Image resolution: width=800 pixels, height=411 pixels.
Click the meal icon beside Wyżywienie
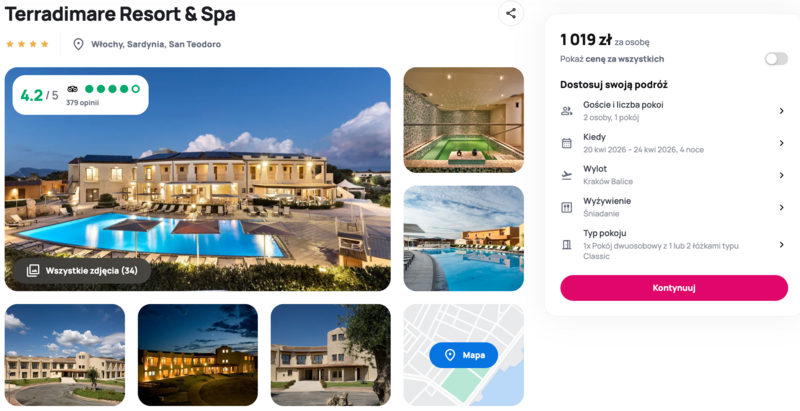(x=566, y=208)
